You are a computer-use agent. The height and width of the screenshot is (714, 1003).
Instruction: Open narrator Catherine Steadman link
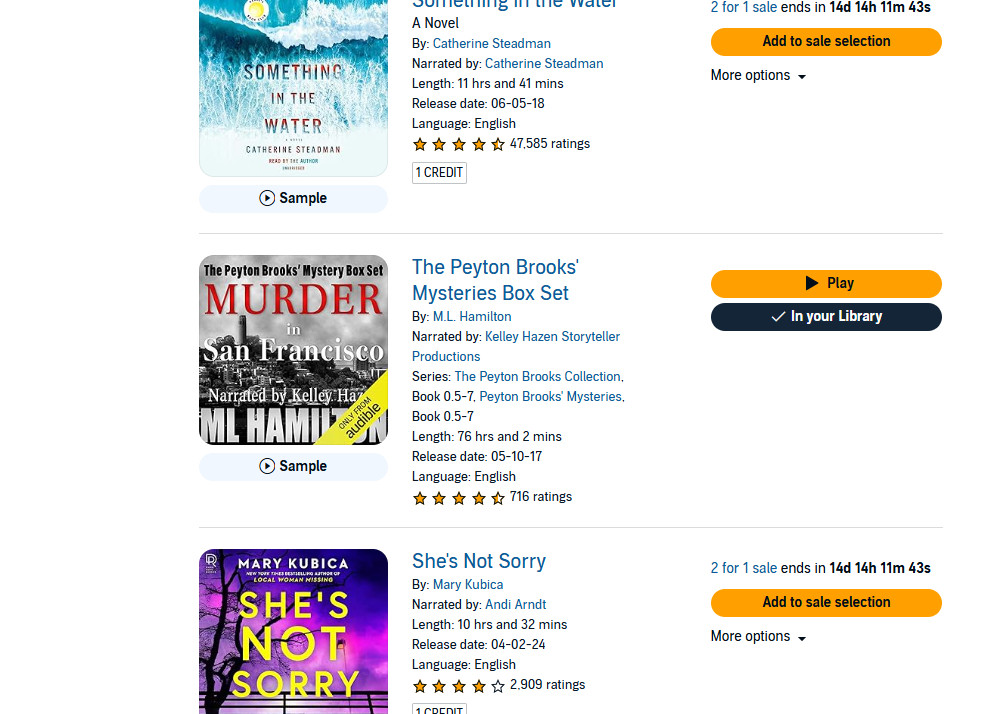[544, 63]
